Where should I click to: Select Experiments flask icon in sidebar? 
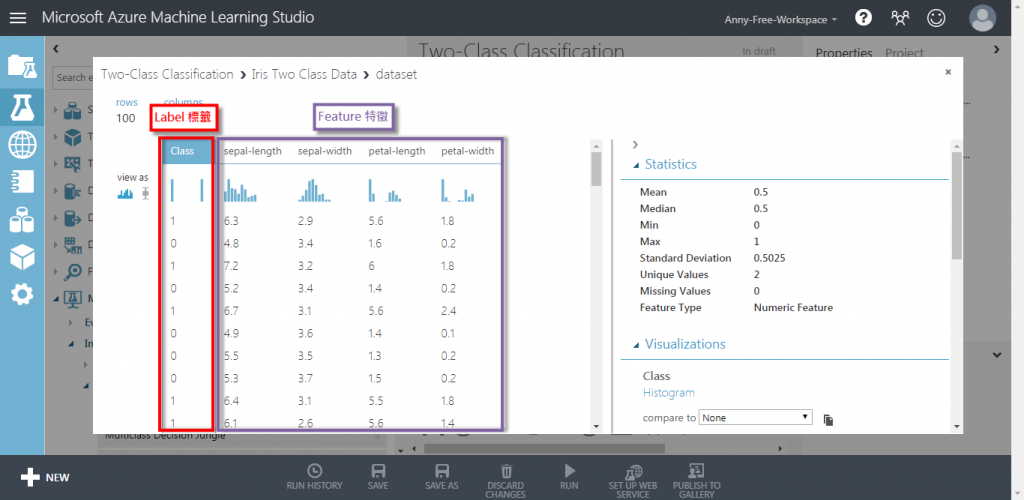(22, 106)
